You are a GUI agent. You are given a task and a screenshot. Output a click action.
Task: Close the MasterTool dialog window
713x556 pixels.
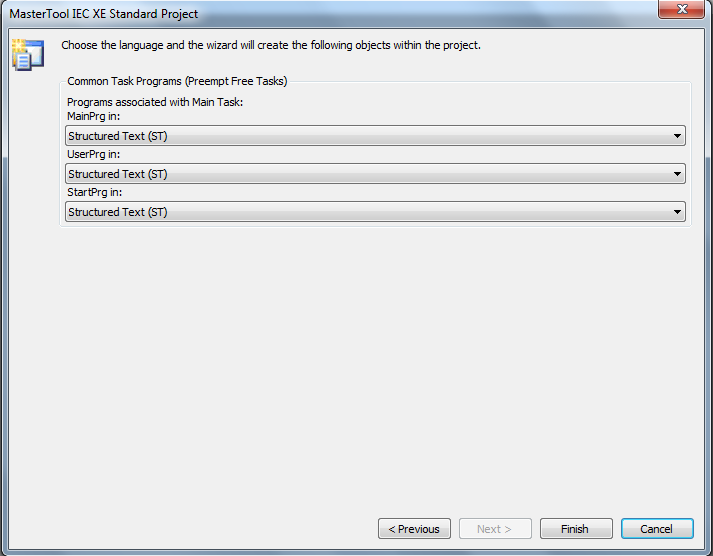[x=681, y=9]
